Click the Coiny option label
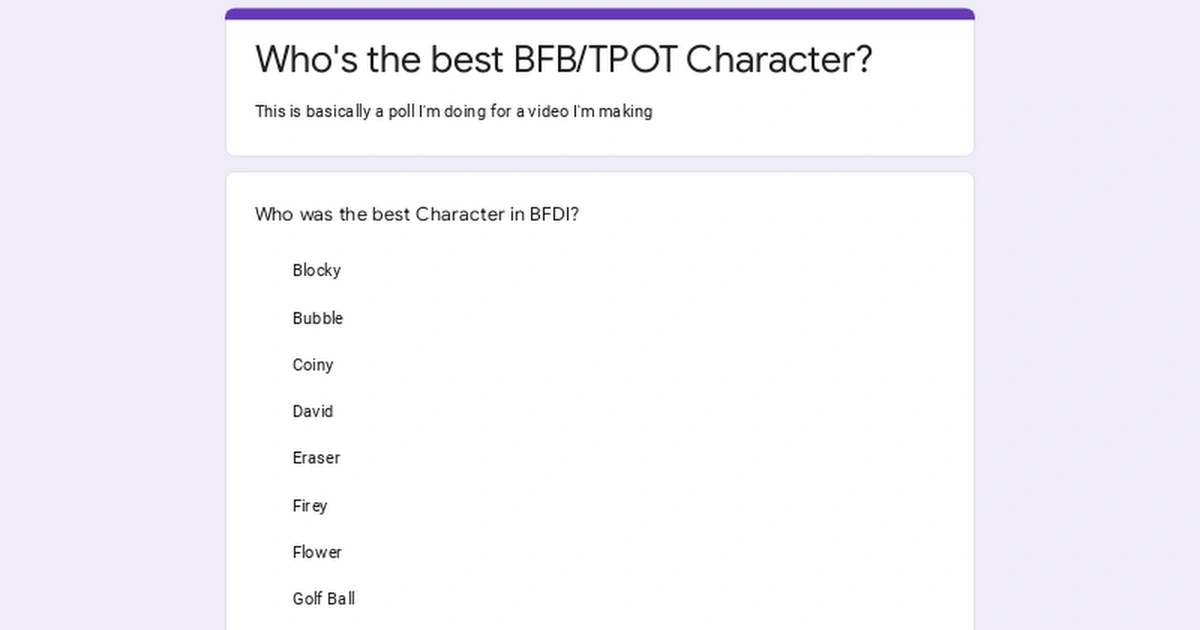The width and height of the screenshot is (1200, 630). [x=313, y=365]
